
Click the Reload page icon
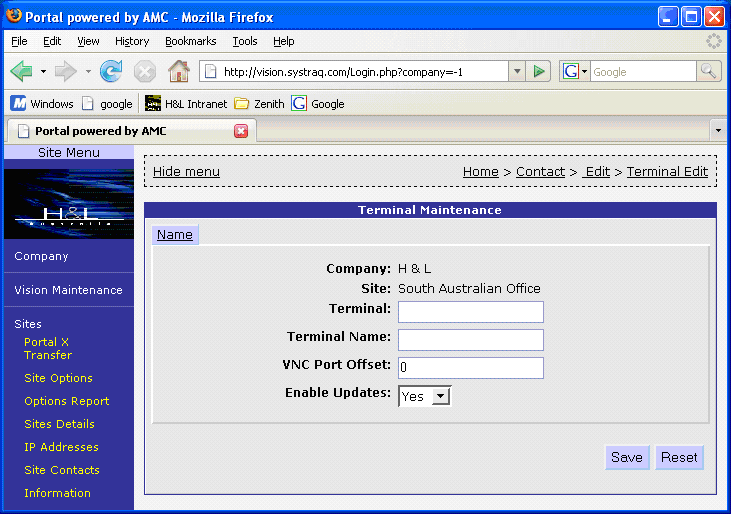111,71
